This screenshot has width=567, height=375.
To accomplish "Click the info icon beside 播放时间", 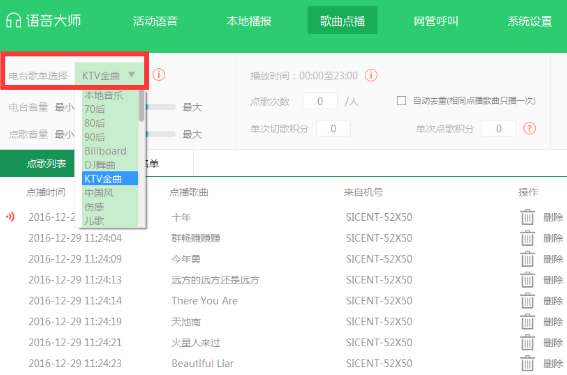I will pos(371,76).
